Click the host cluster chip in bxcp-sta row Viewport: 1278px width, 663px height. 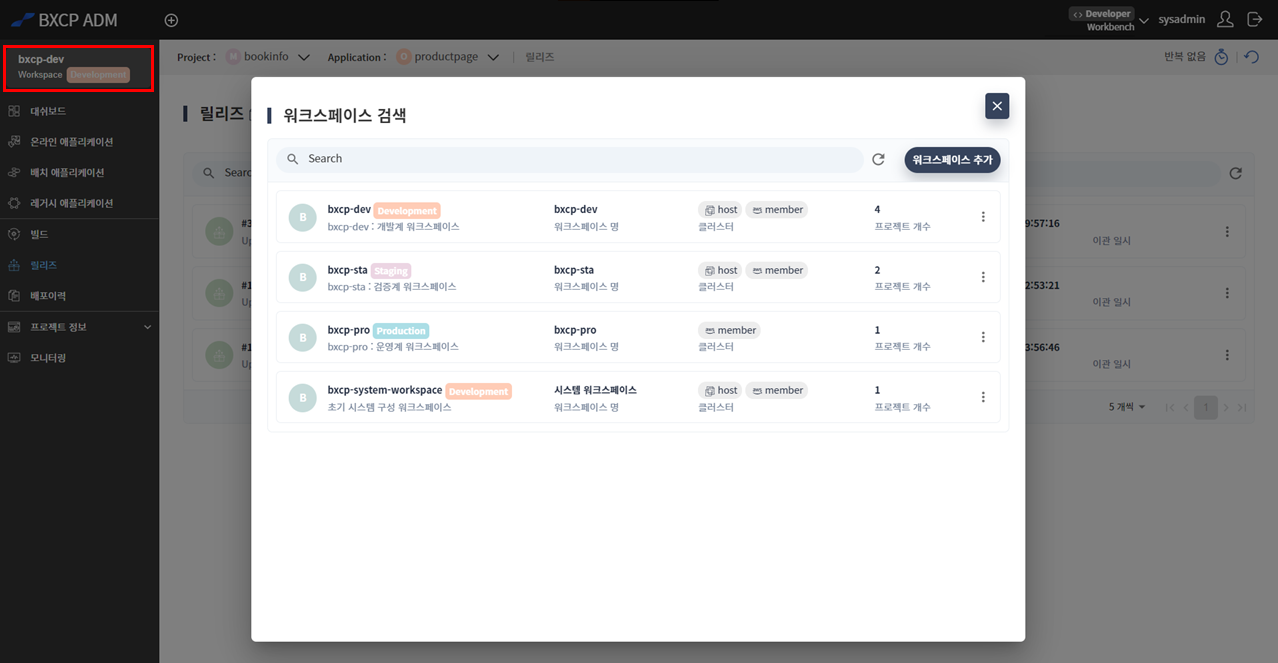720,270
